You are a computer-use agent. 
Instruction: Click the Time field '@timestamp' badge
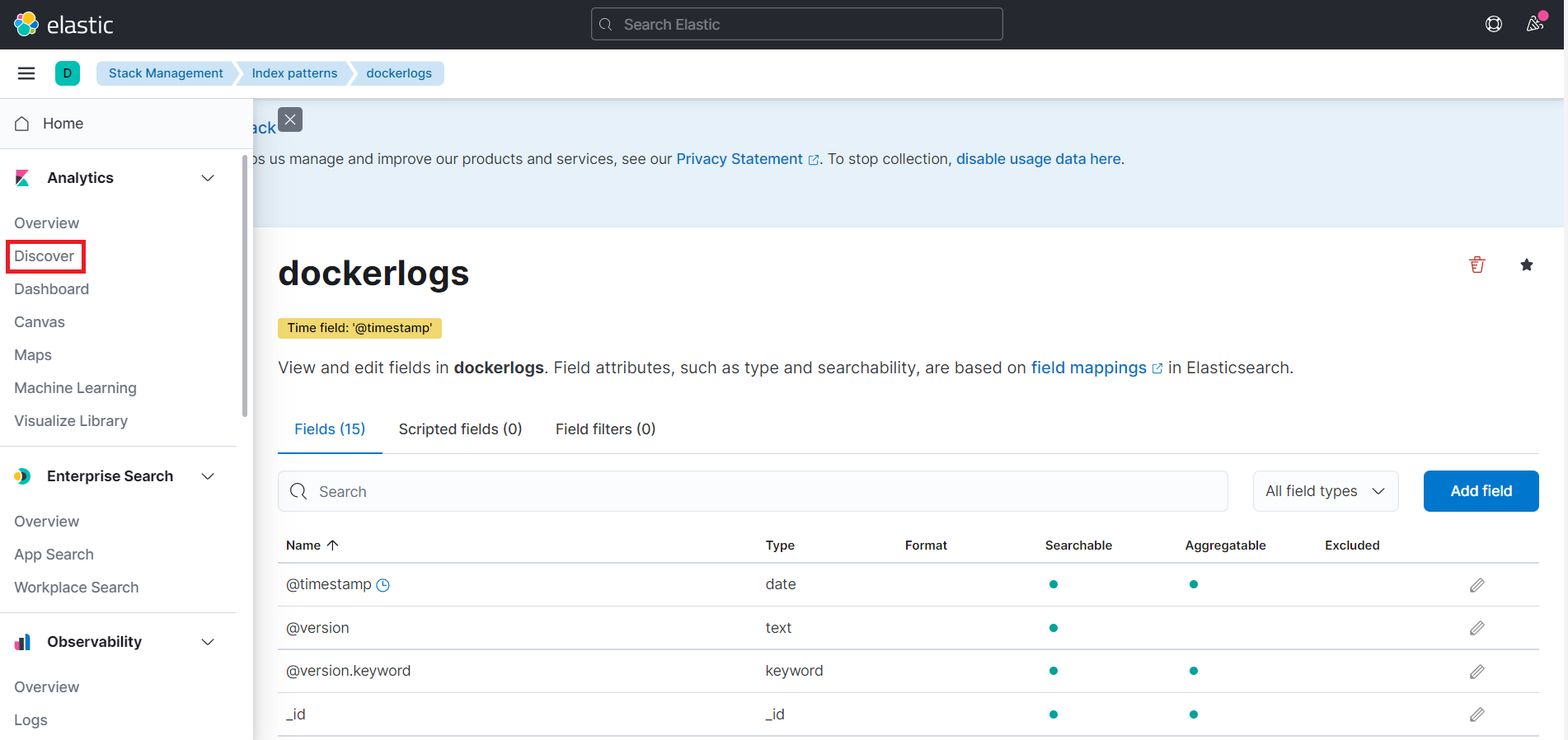pyautogui.click(x=359, y=328)
